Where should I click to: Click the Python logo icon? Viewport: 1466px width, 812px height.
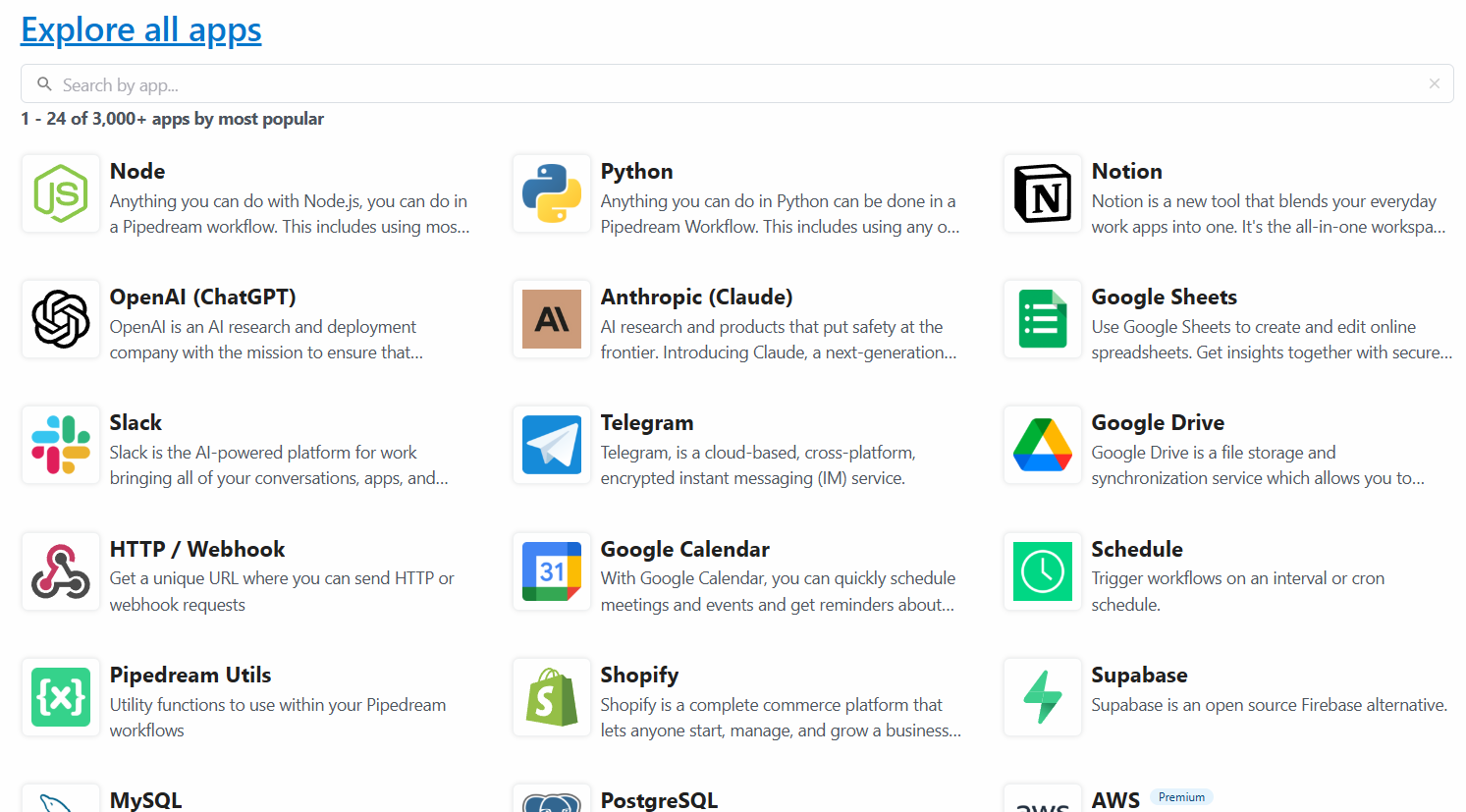[x=552, y=193]
